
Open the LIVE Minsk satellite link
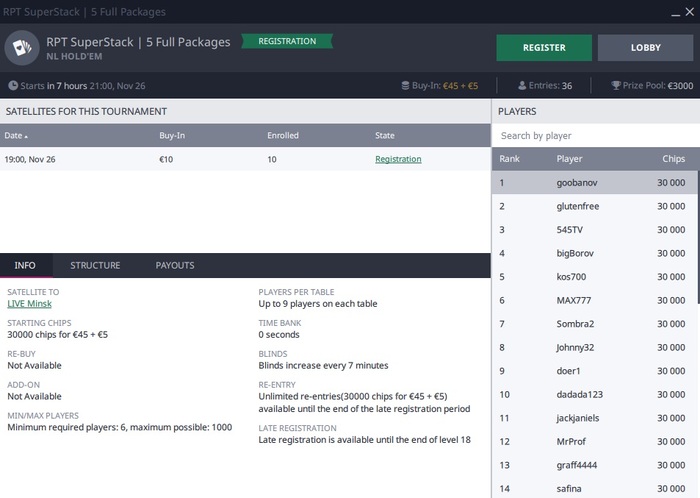(29, 304)
